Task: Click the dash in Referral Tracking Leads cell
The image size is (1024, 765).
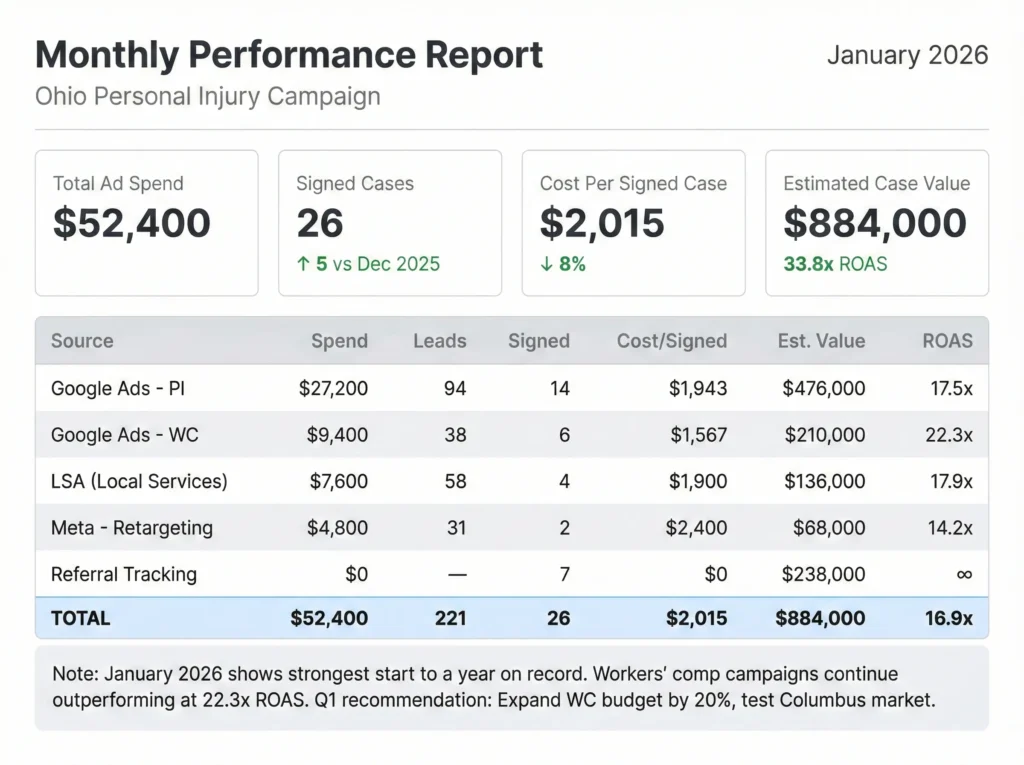Action: point(456,574)
